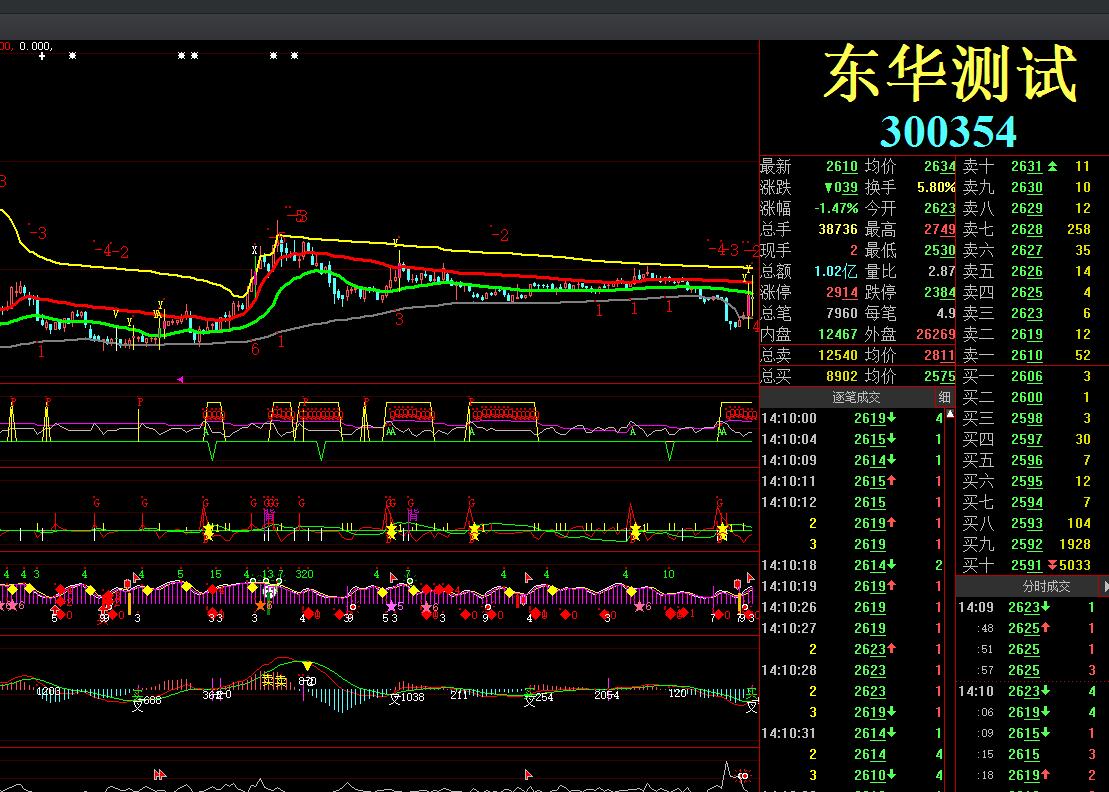Click the 买四 bid row at 2597

pos(1031,439)
